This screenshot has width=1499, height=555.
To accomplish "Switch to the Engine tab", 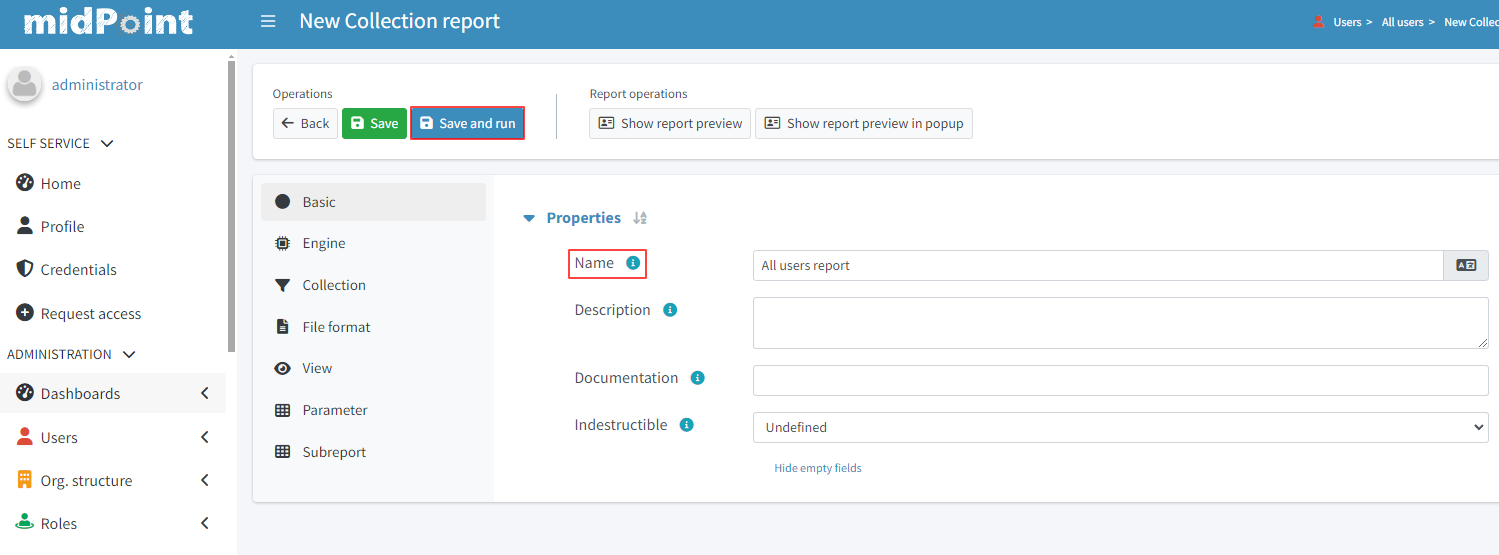I will [x=324, y=243].
